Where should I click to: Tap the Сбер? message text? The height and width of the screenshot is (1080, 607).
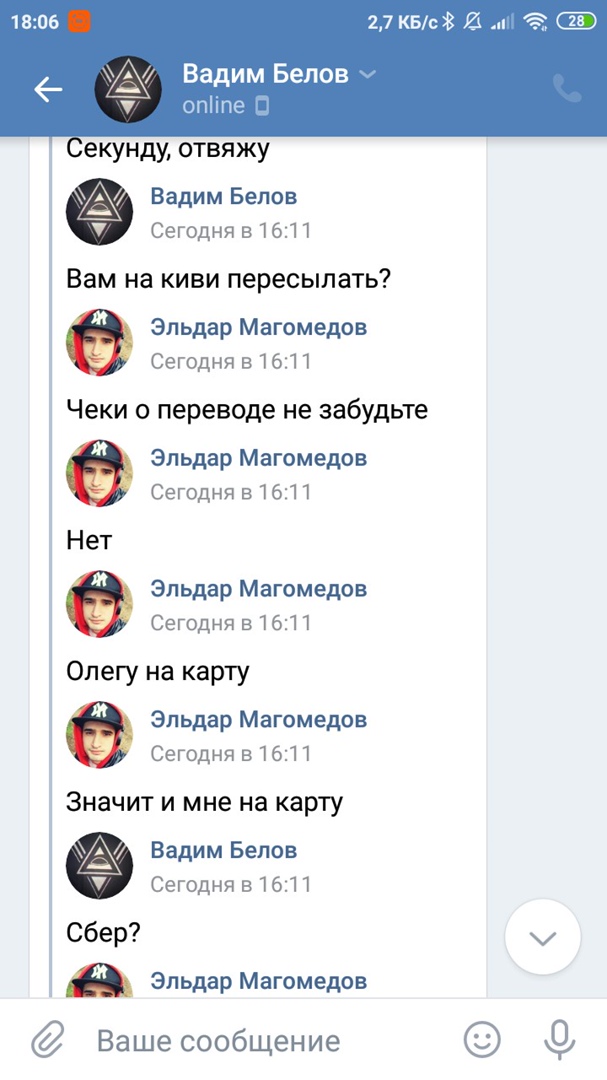(103, 933)
